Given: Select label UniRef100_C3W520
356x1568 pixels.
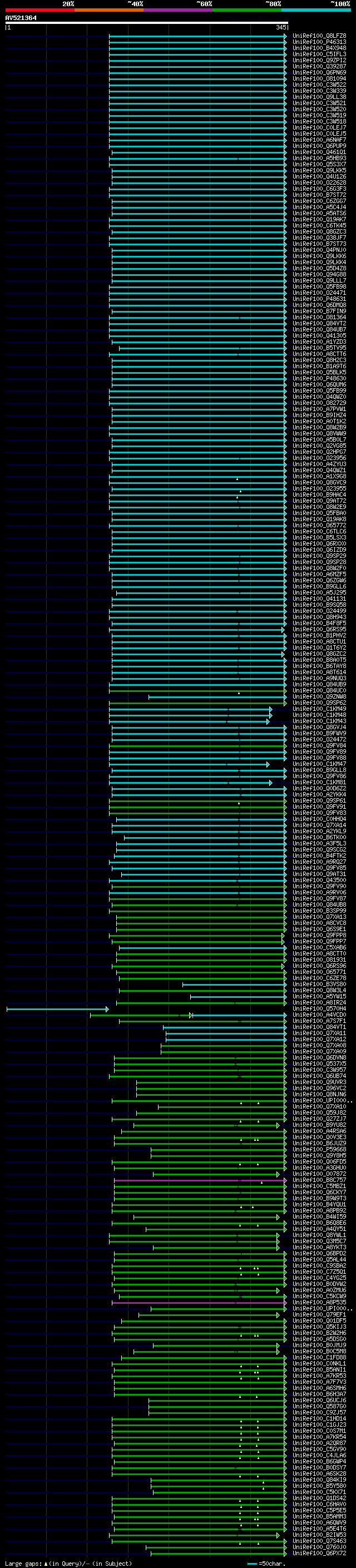Looking at the screenshot, I should tap(319, 109).
